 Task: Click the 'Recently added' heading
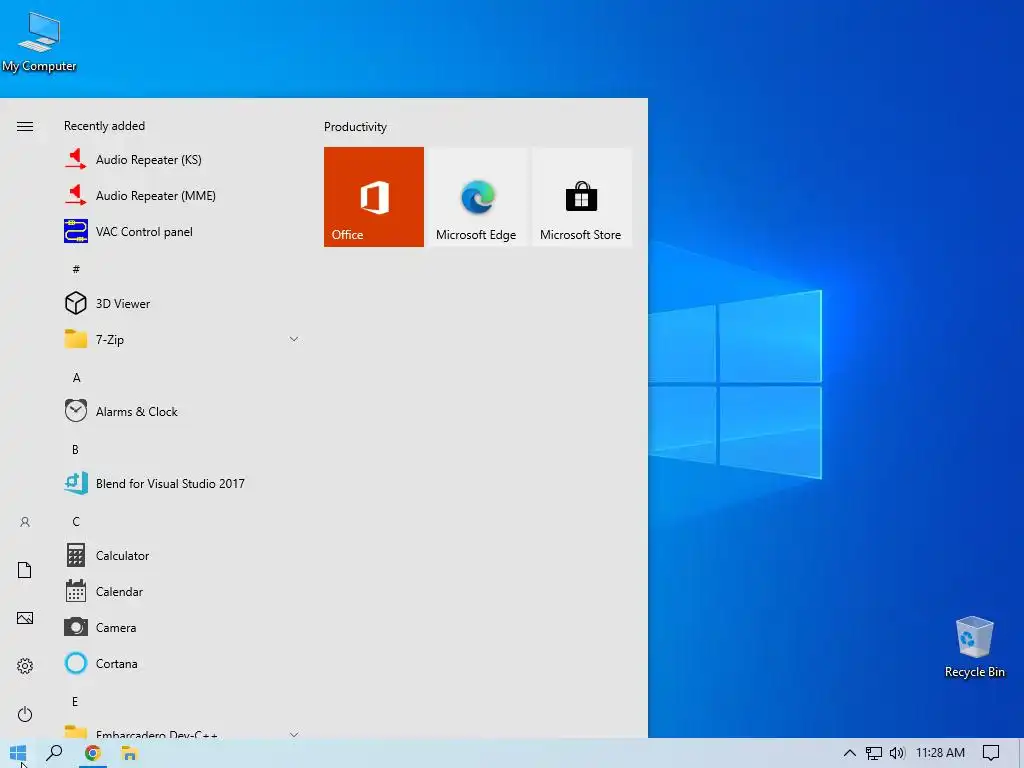[x=104, y=126]
